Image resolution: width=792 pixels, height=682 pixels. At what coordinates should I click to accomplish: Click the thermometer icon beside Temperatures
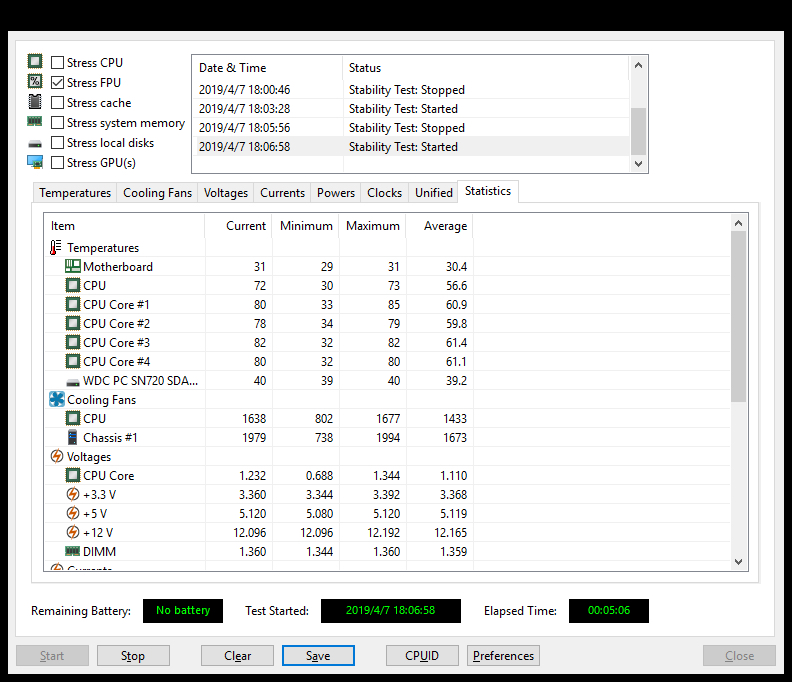[x=56, y=248]
